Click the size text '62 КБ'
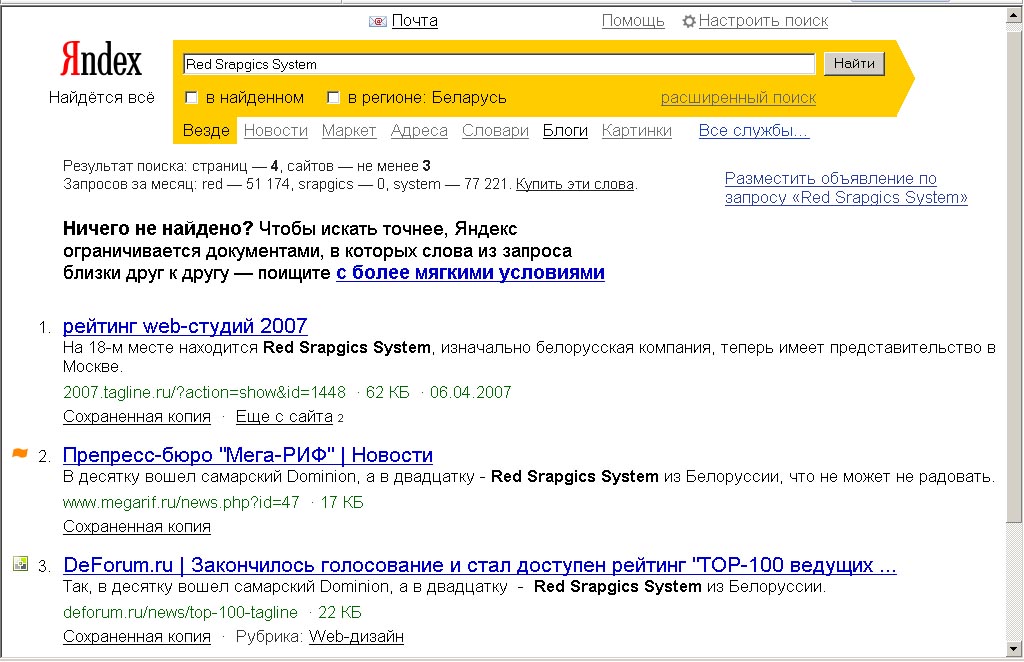 [x=387, y=392]
